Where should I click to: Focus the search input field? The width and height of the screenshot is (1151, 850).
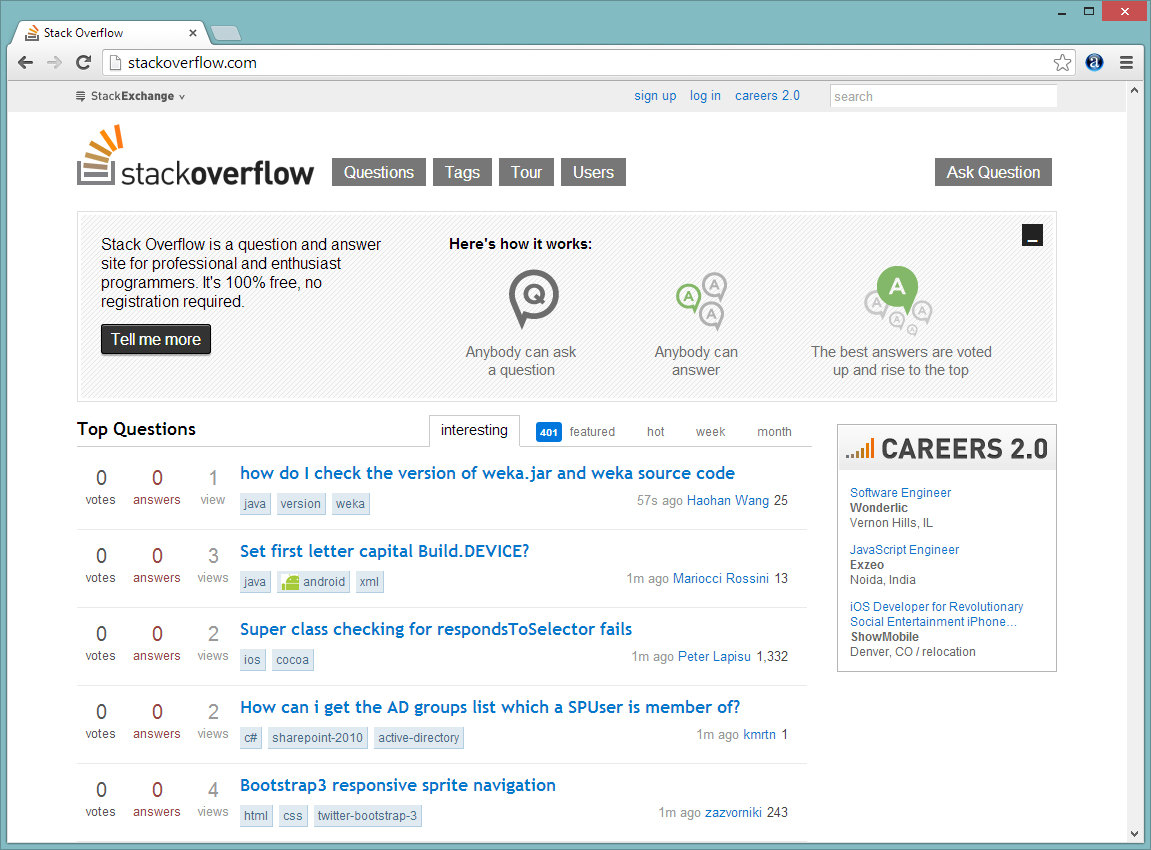pyautogui.click(x=942, y=96)
